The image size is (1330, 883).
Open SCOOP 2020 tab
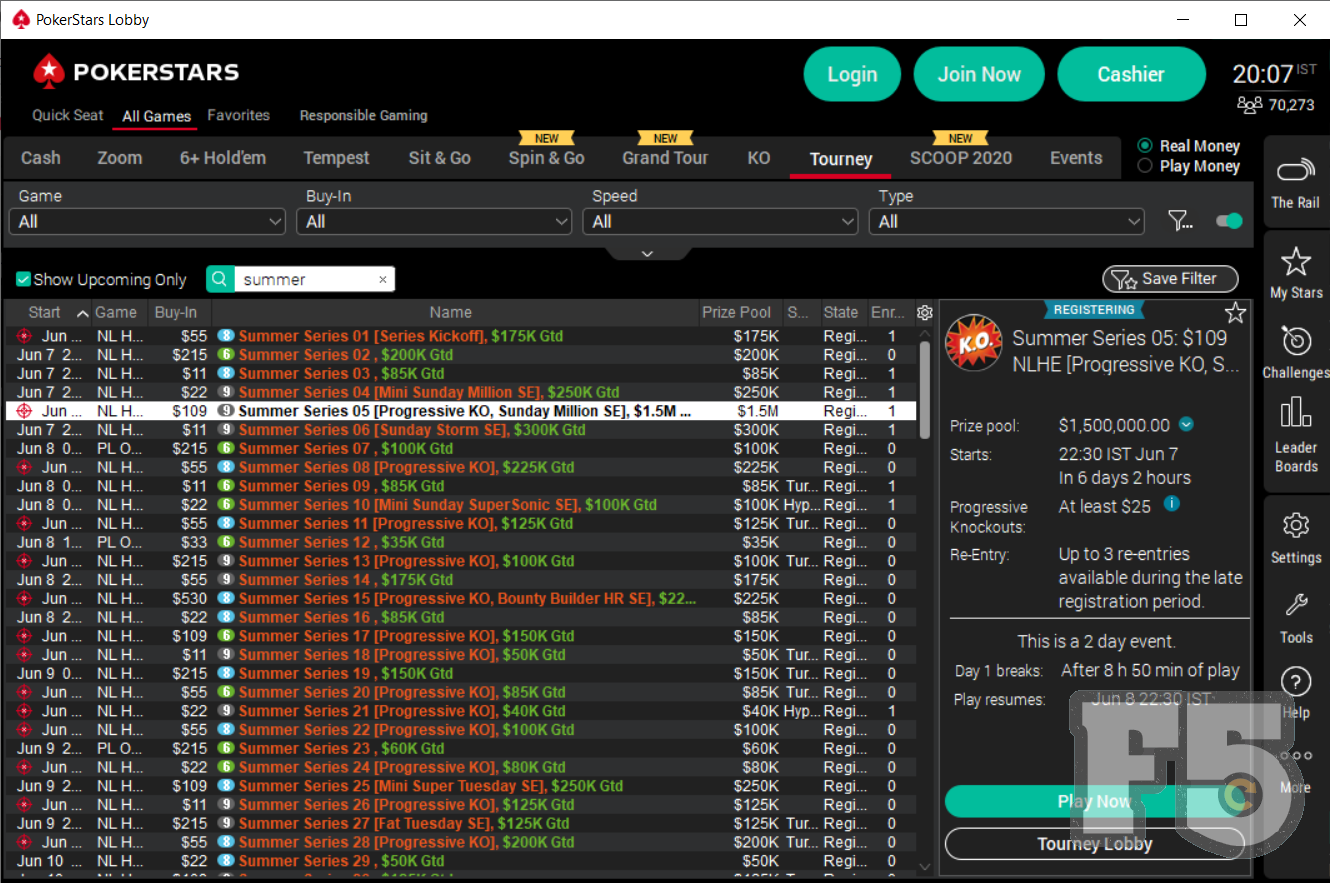pos(961,158)
